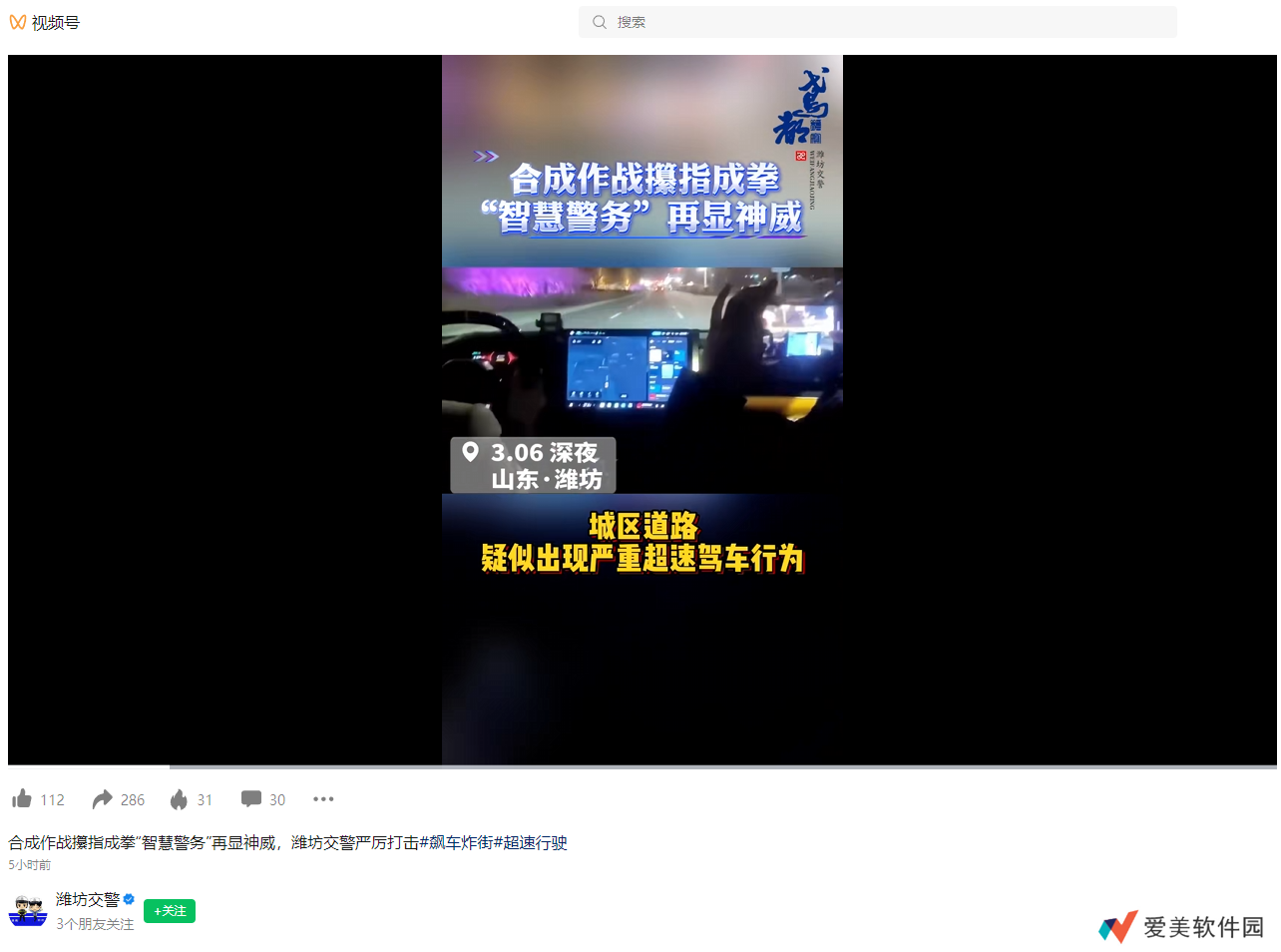Click the 视频号 logo icon
Viewport: 1281px width, 952px height.
coord(18,22)
